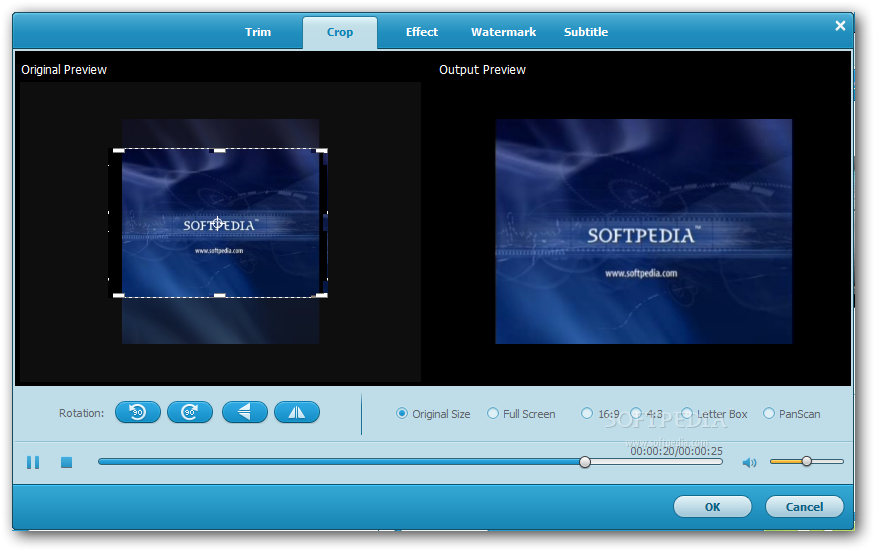
Task: Select the Letter Box option
Action: pyautogui.click(x=714, y=414)
